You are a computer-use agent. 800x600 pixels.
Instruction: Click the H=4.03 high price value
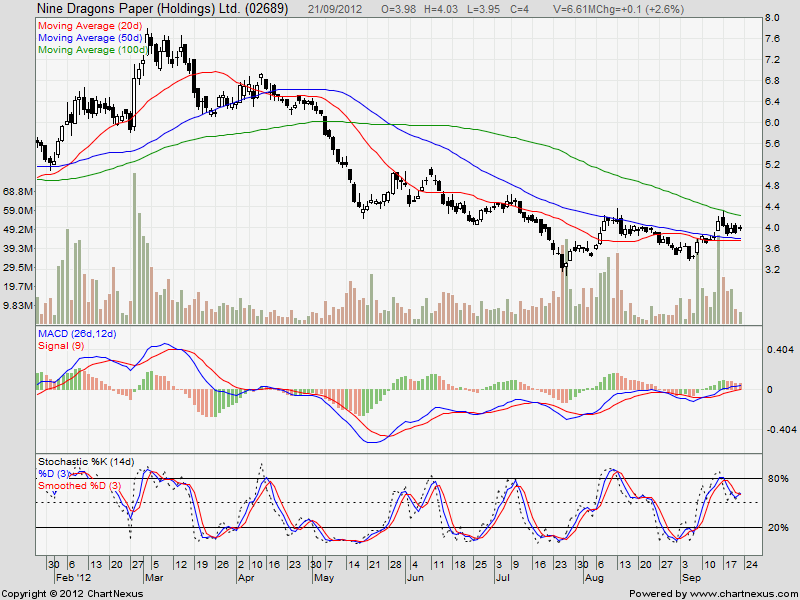(441, 9)
